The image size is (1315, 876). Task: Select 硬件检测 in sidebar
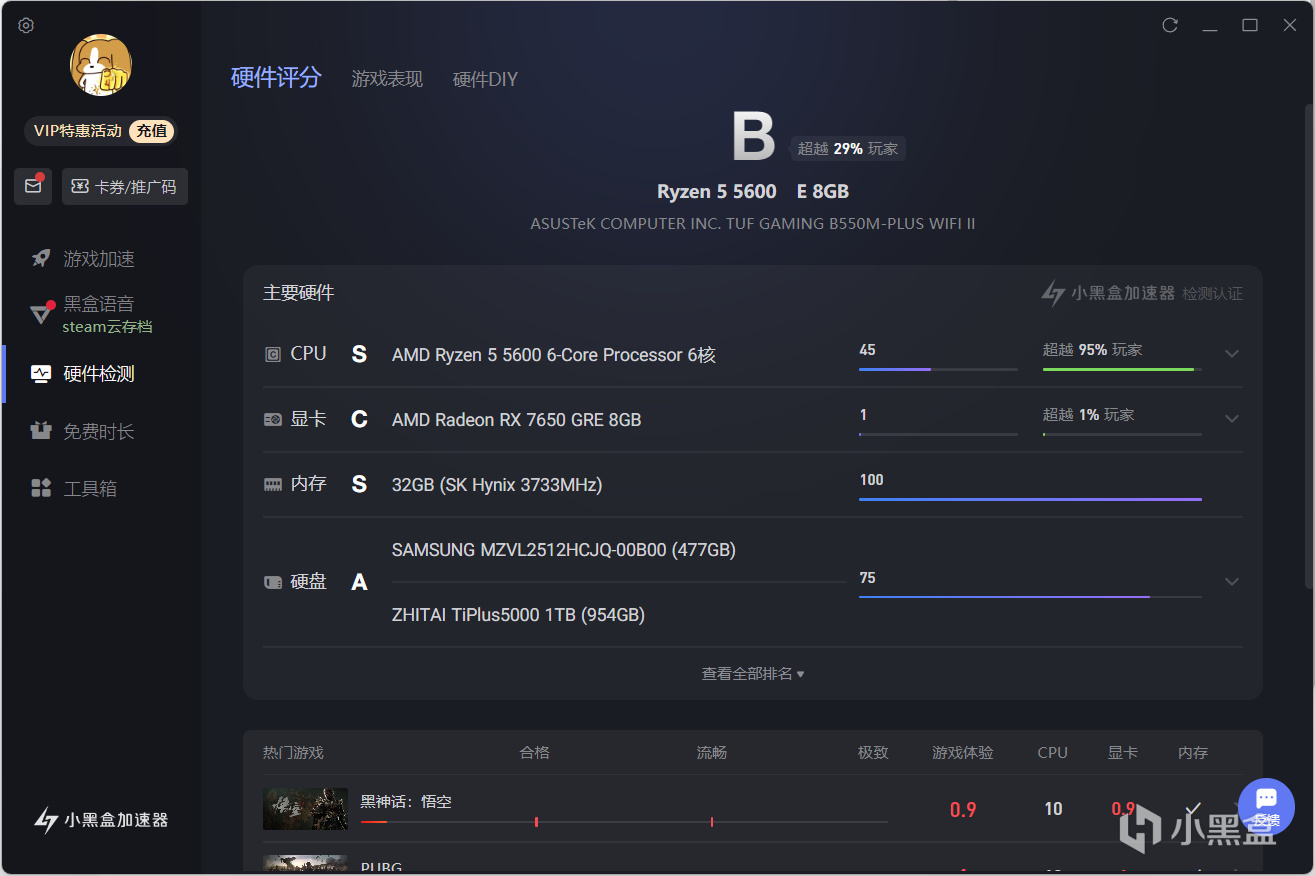tap(100, 374)
